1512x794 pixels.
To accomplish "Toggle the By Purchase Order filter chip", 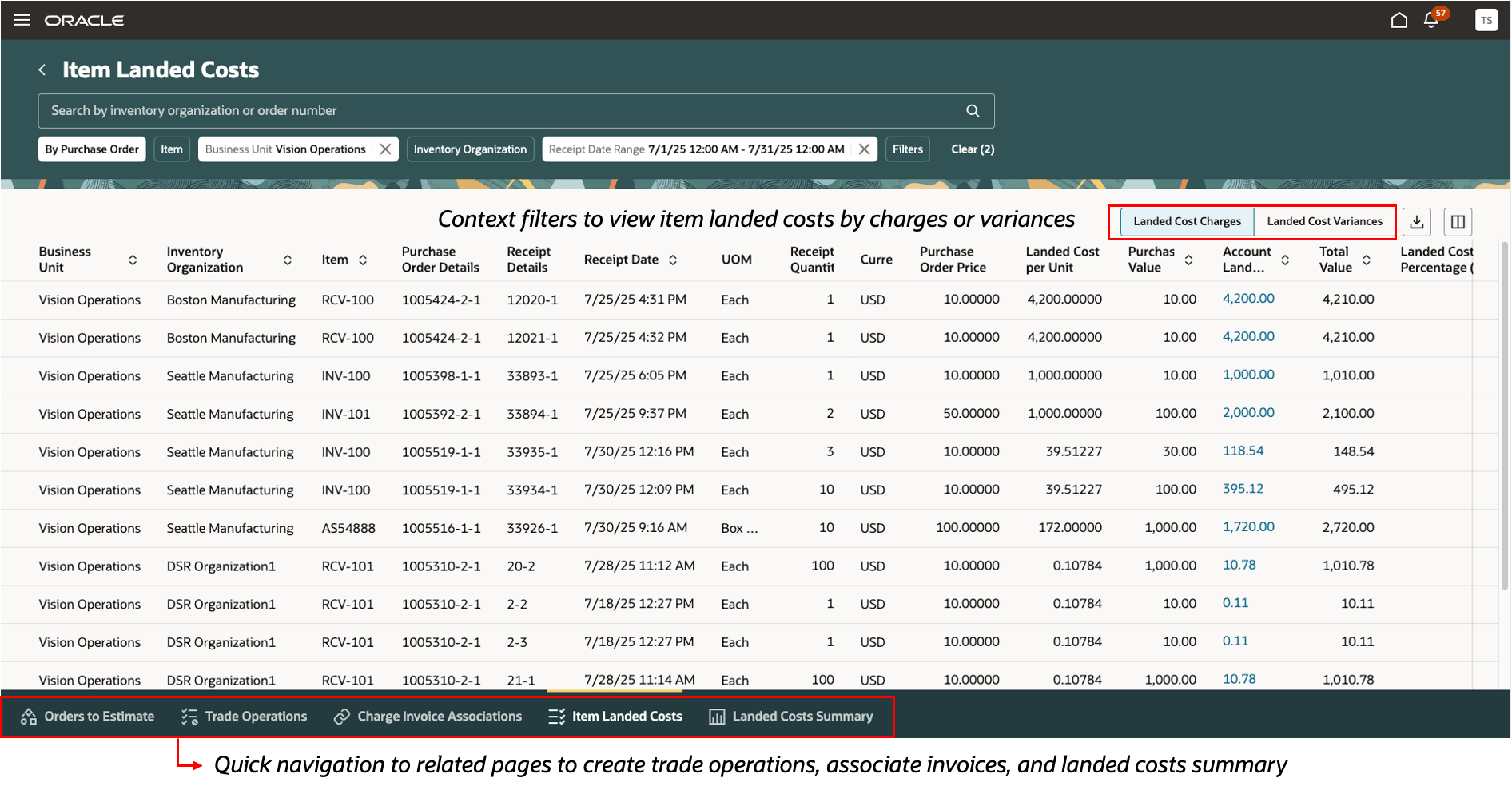I will click(x=92, y=149).
